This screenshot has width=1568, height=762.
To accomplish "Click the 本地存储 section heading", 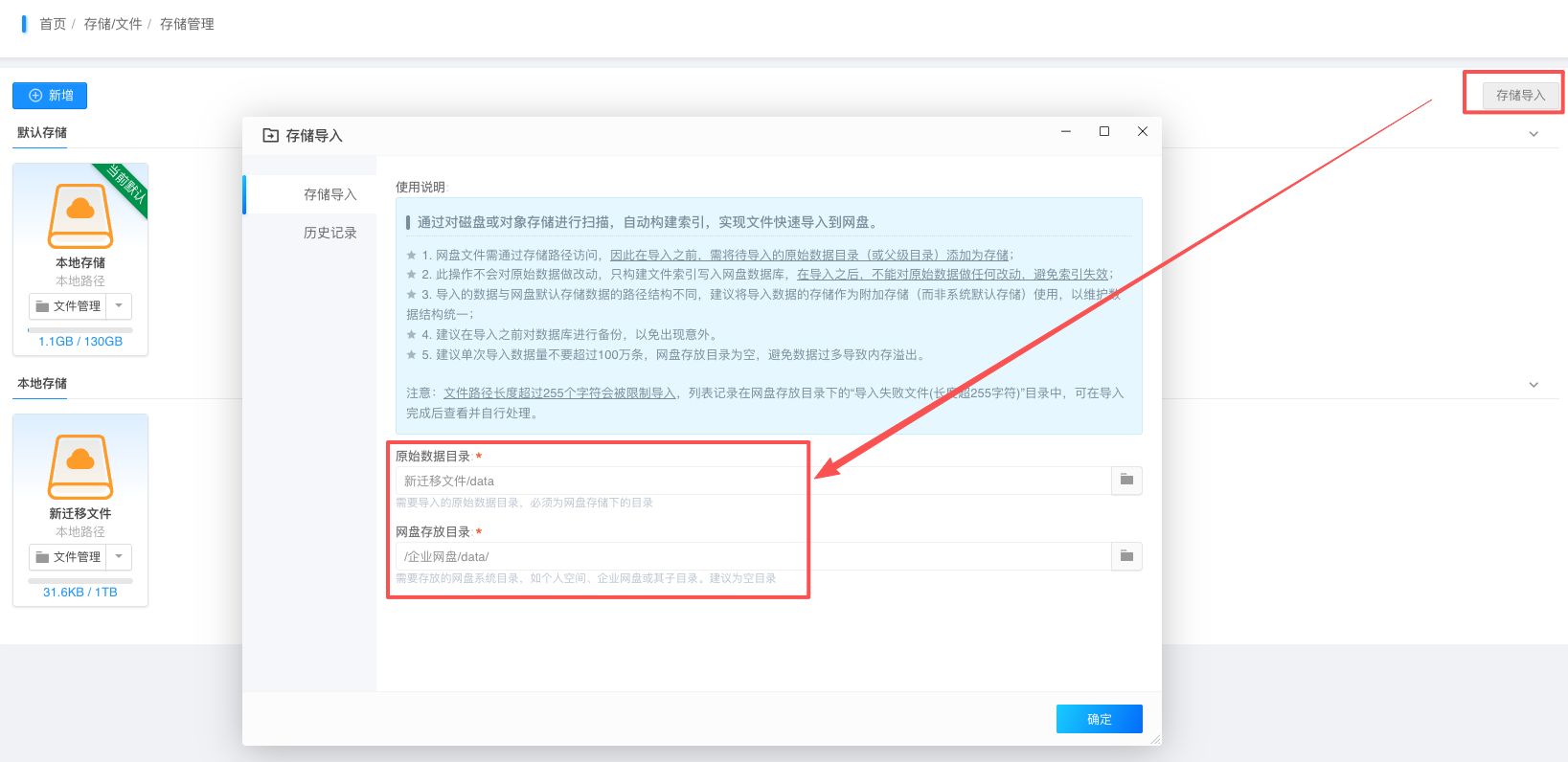I will [42, 384].
